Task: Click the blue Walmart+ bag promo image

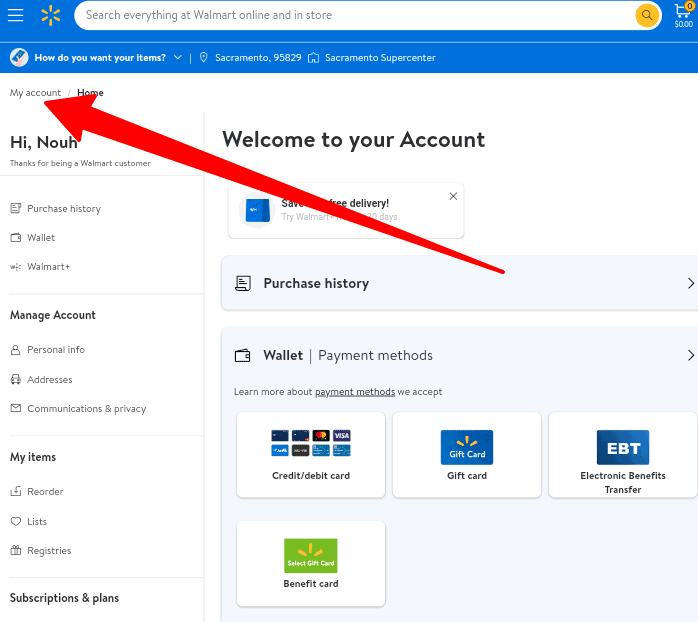Action: tap(257, 210)
